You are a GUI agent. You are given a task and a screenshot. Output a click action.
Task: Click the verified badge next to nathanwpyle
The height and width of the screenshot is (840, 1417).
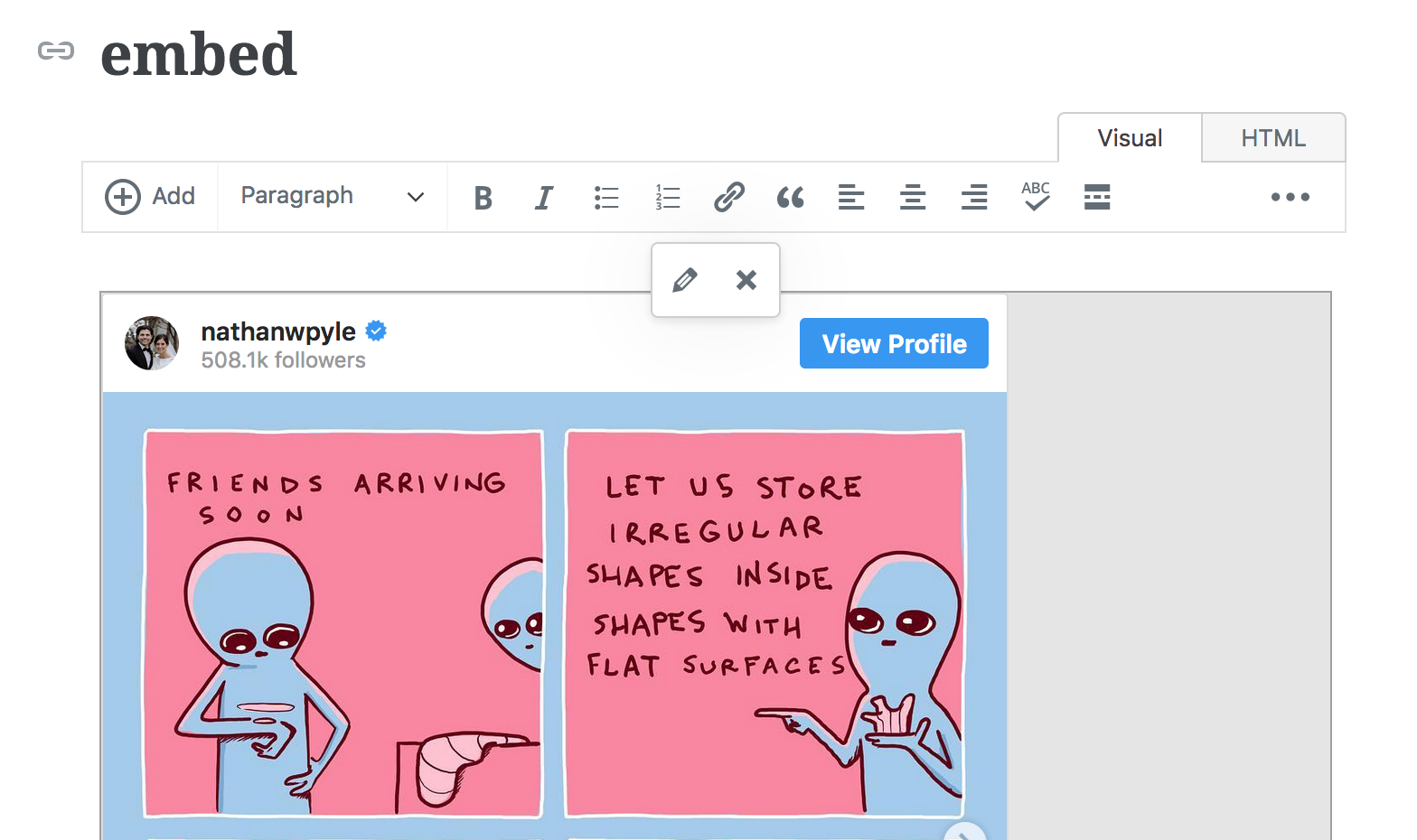click(376, 331)
